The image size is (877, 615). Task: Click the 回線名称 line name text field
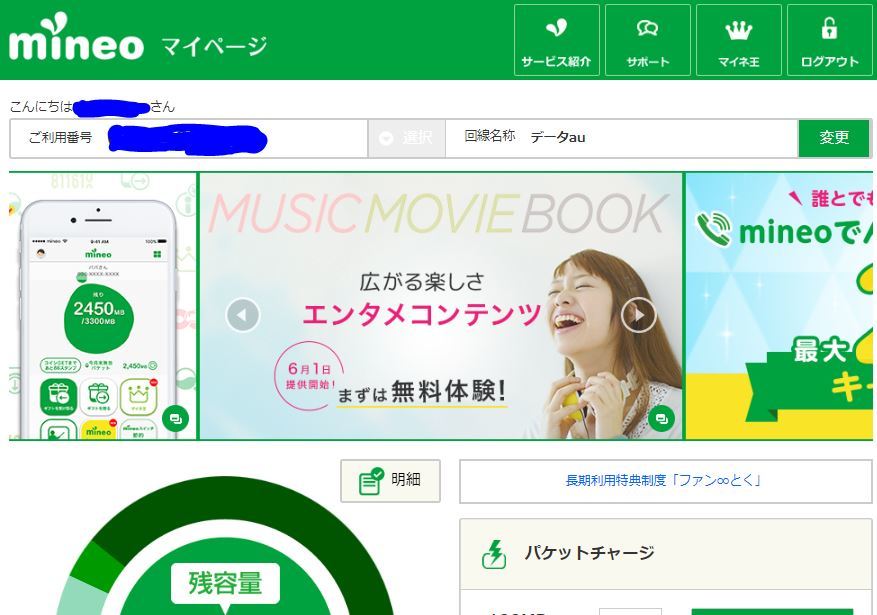click(660, 138)
